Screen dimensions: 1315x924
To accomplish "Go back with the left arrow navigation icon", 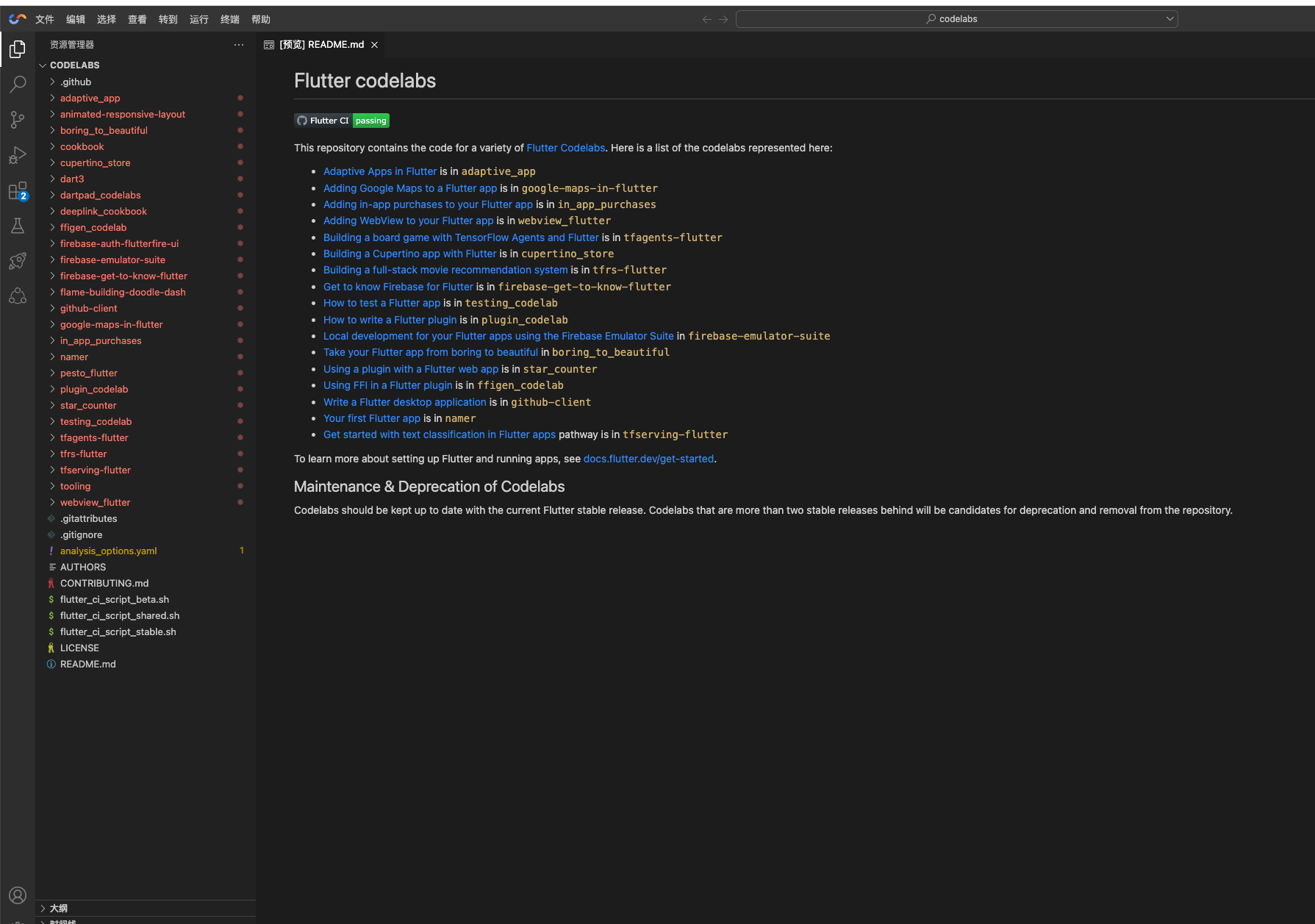I will coord(706,19).
